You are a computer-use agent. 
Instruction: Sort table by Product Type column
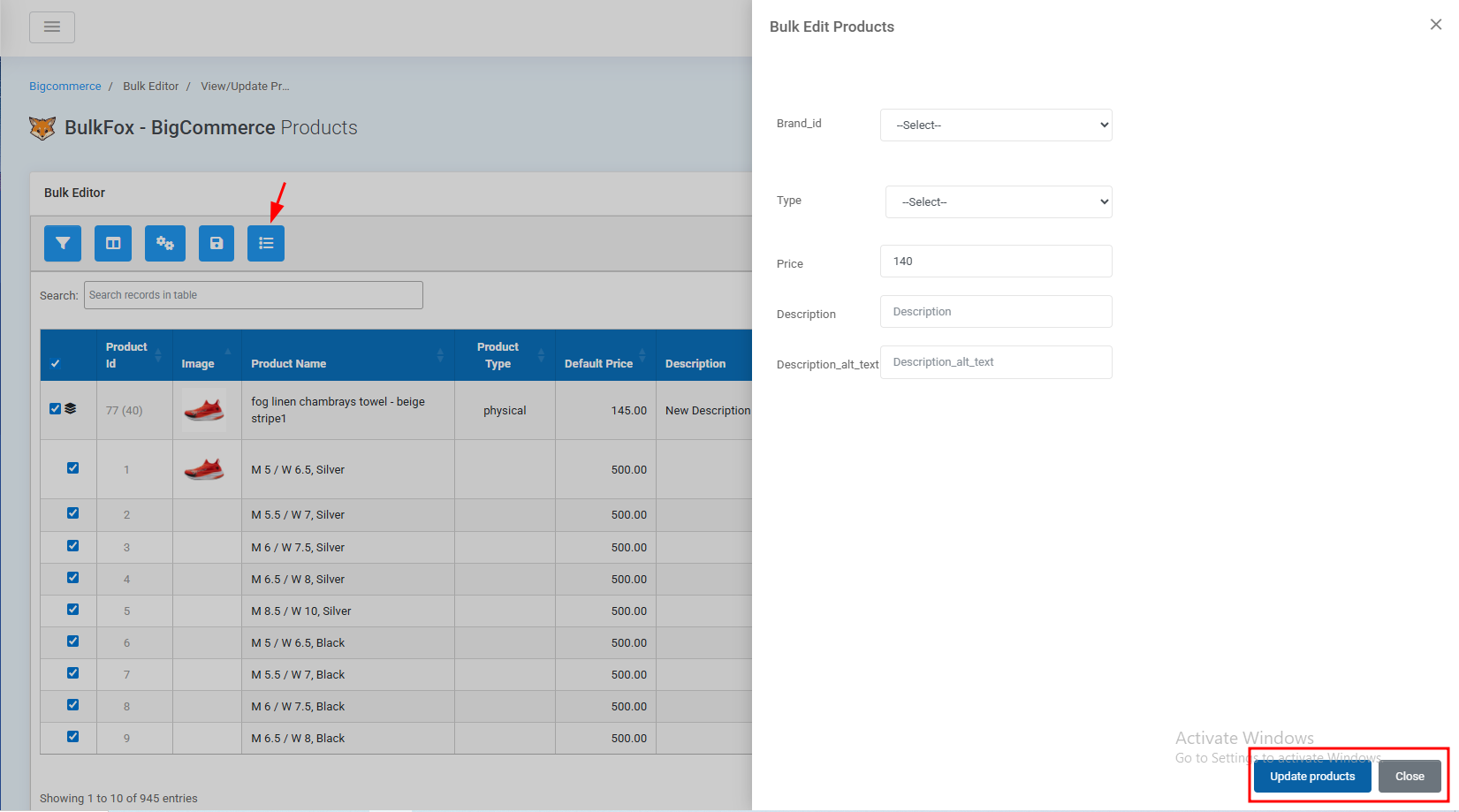505,355
